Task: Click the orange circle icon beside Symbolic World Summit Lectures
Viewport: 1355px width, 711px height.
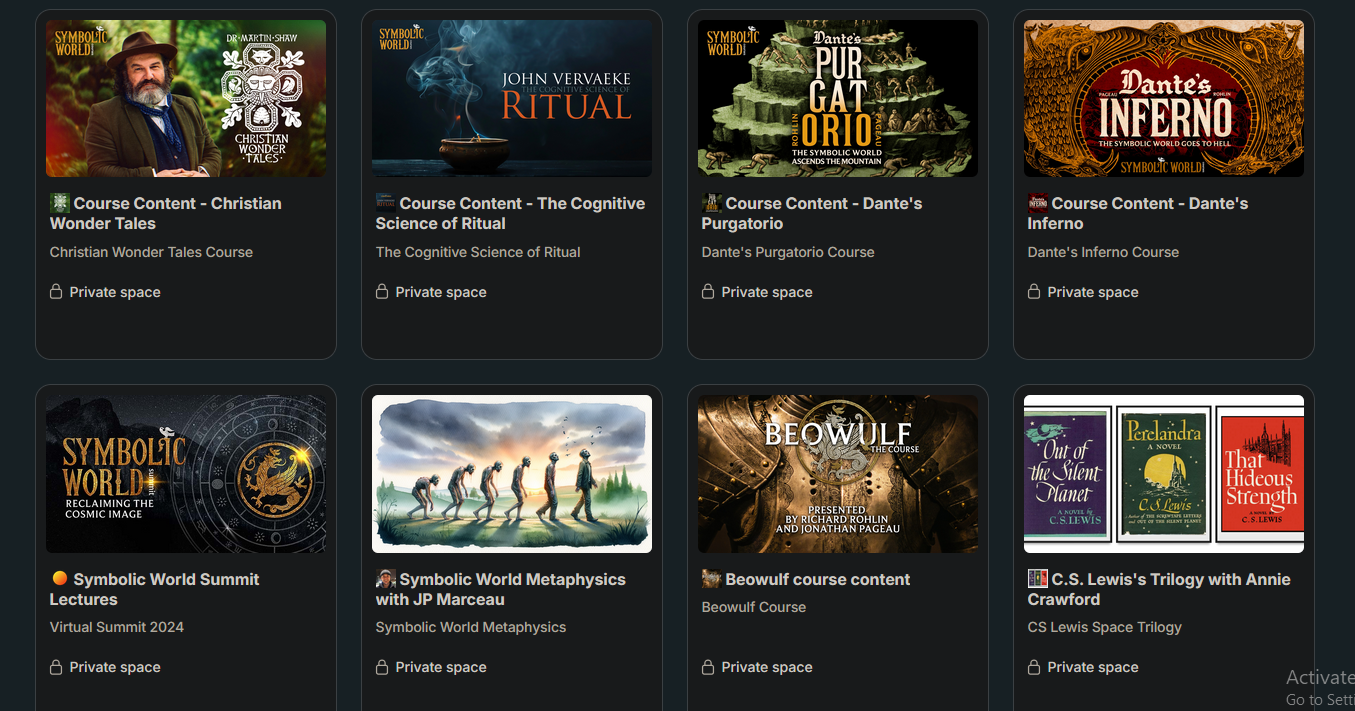Action: tap(60, 578)
